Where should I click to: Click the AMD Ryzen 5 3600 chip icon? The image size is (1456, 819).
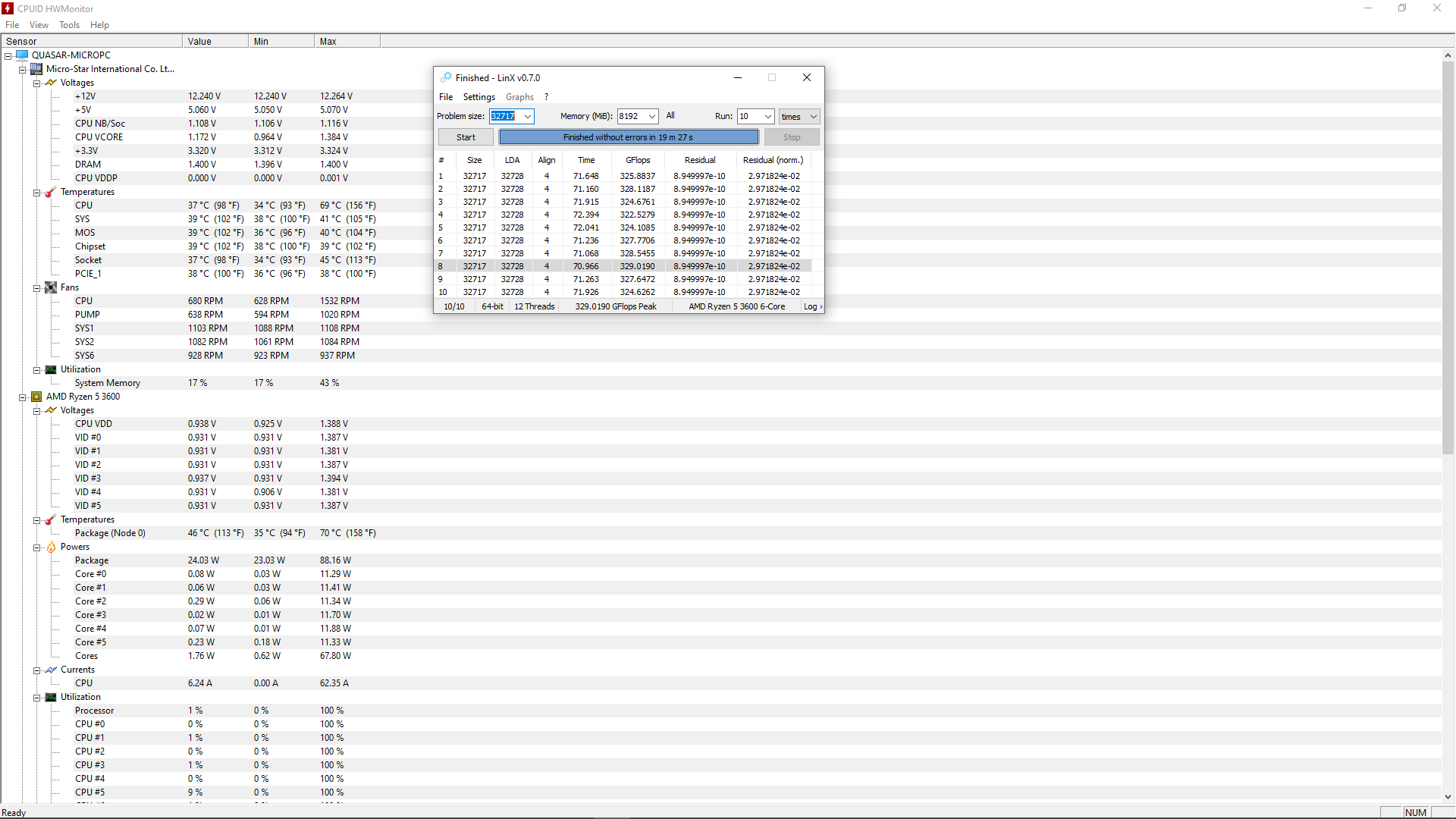click(36, 397)
